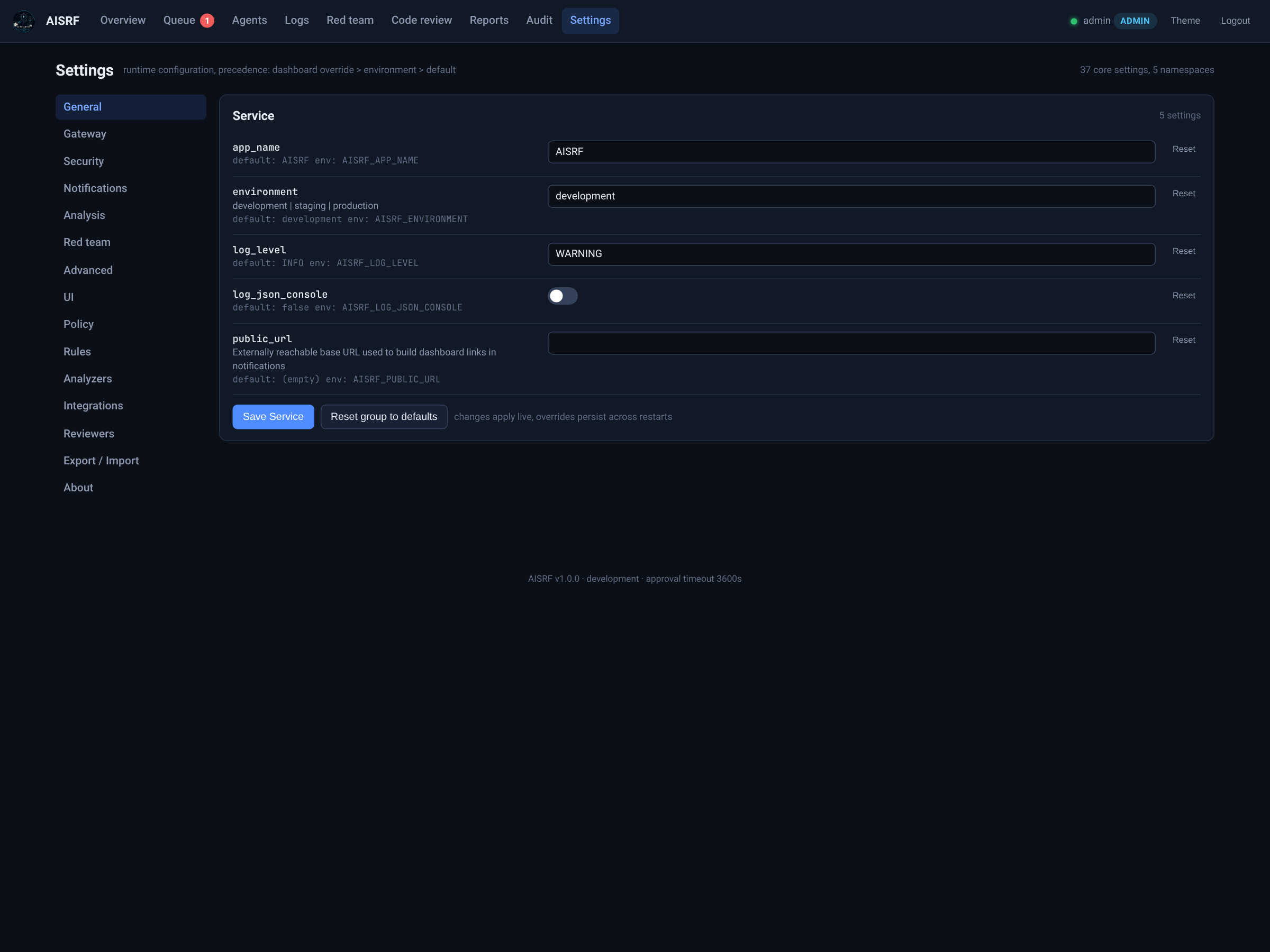Focus the environment input field

[x=851, y=196]
